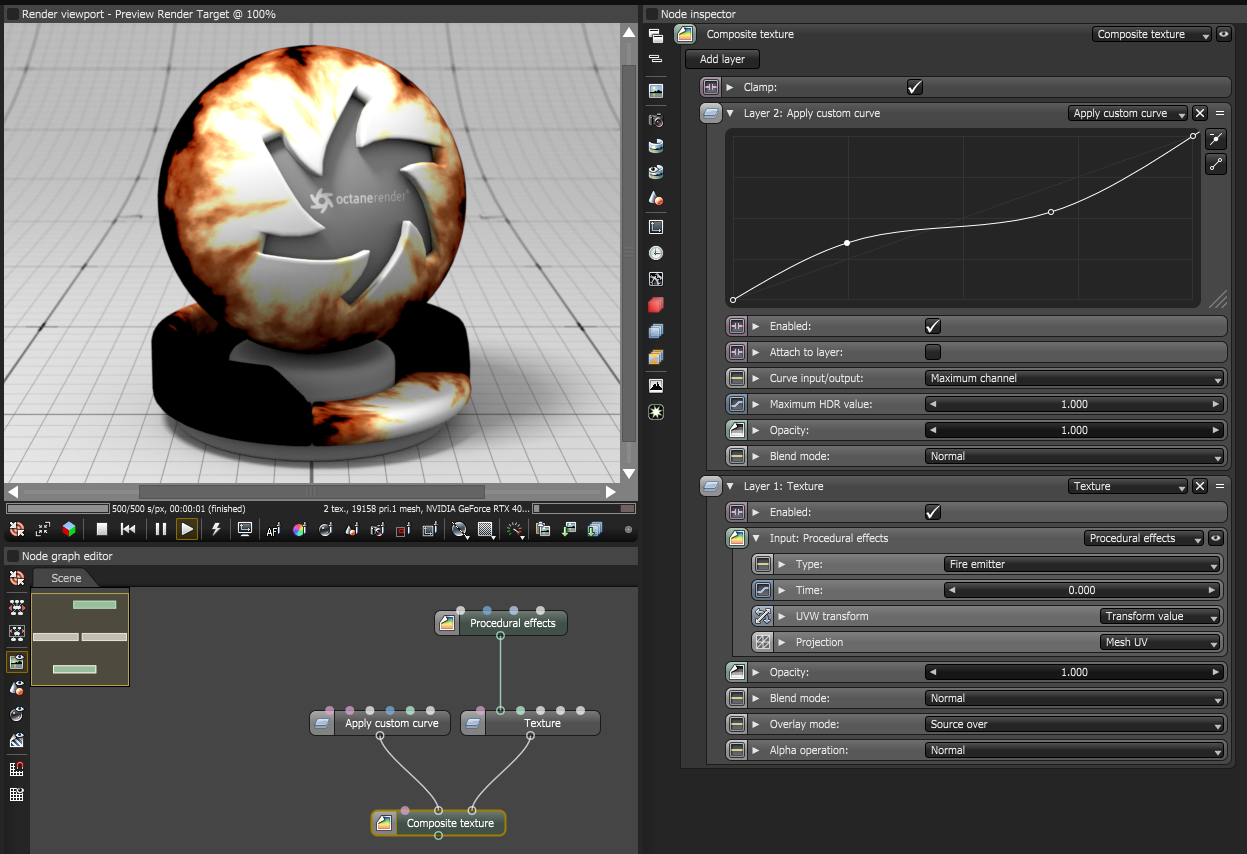Open geometry cone-and-sphere icon in inspector sidebar
The image size is (1247, 854).
coord(656,198)
